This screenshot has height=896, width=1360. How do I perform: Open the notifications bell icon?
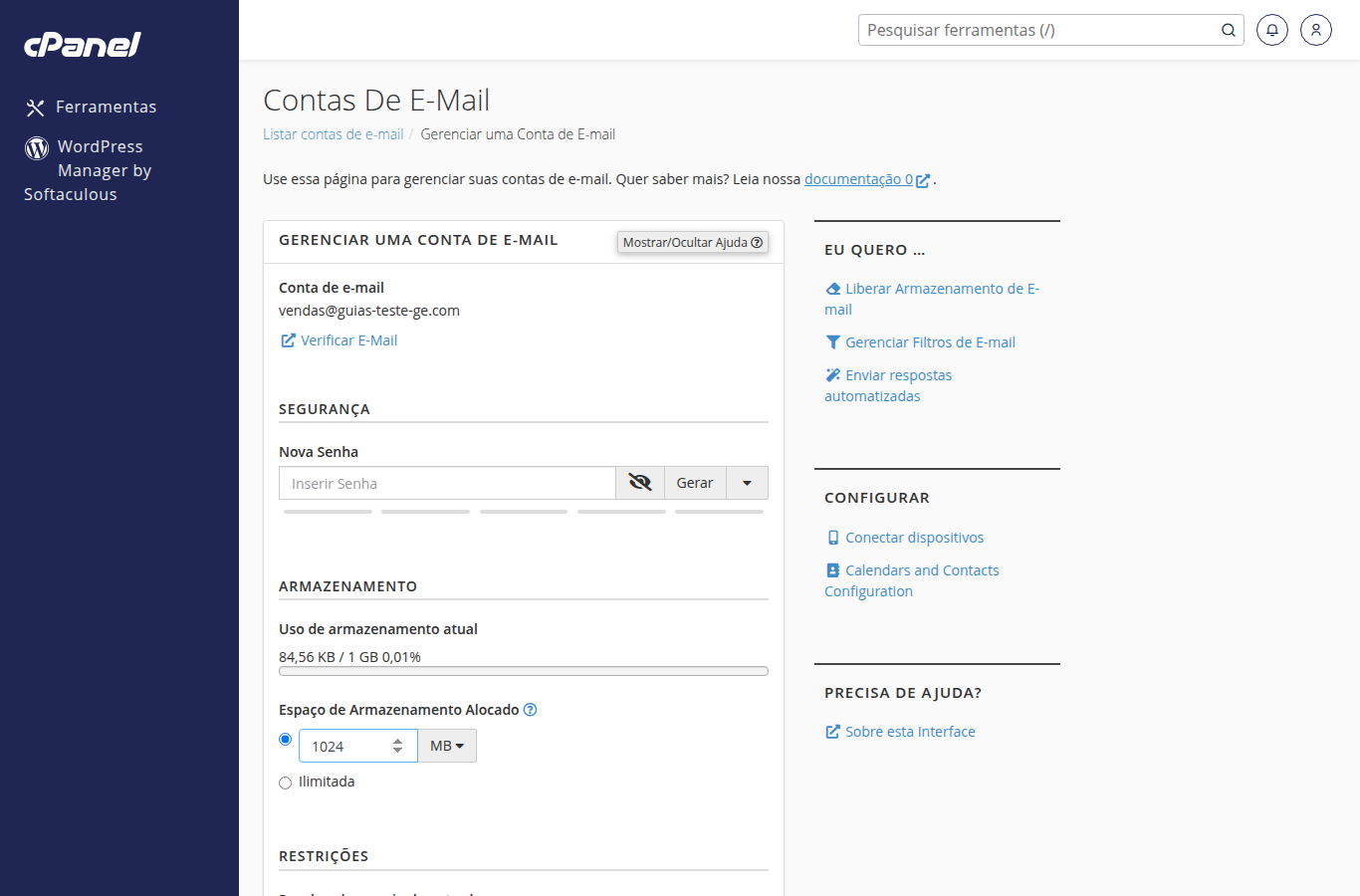click(x=1272, y=30)
